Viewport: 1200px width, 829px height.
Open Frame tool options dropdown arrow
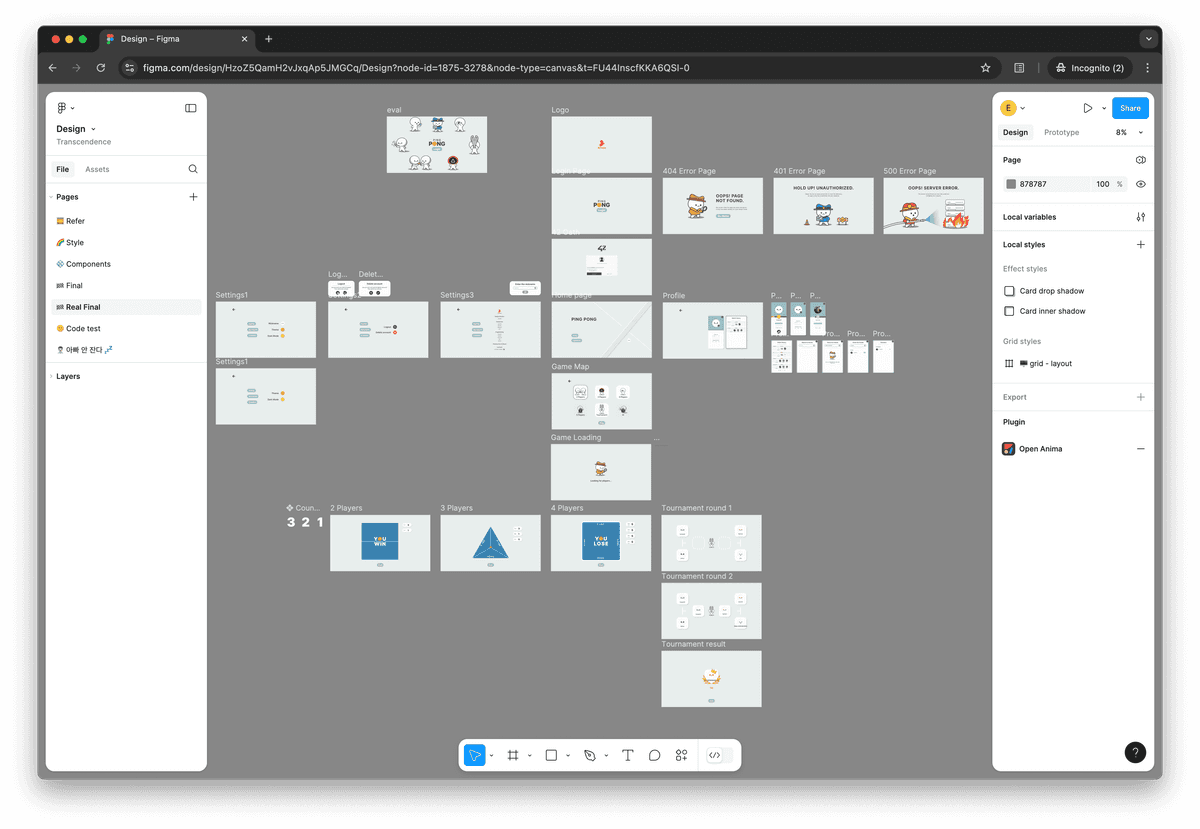(529, 756)
